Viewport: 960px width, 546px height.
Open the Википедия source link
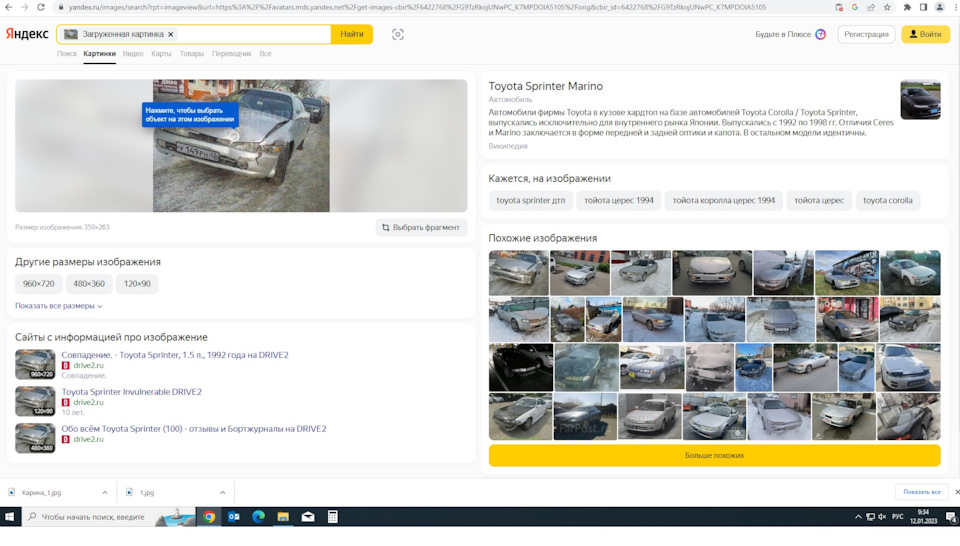tap(508, 146)
